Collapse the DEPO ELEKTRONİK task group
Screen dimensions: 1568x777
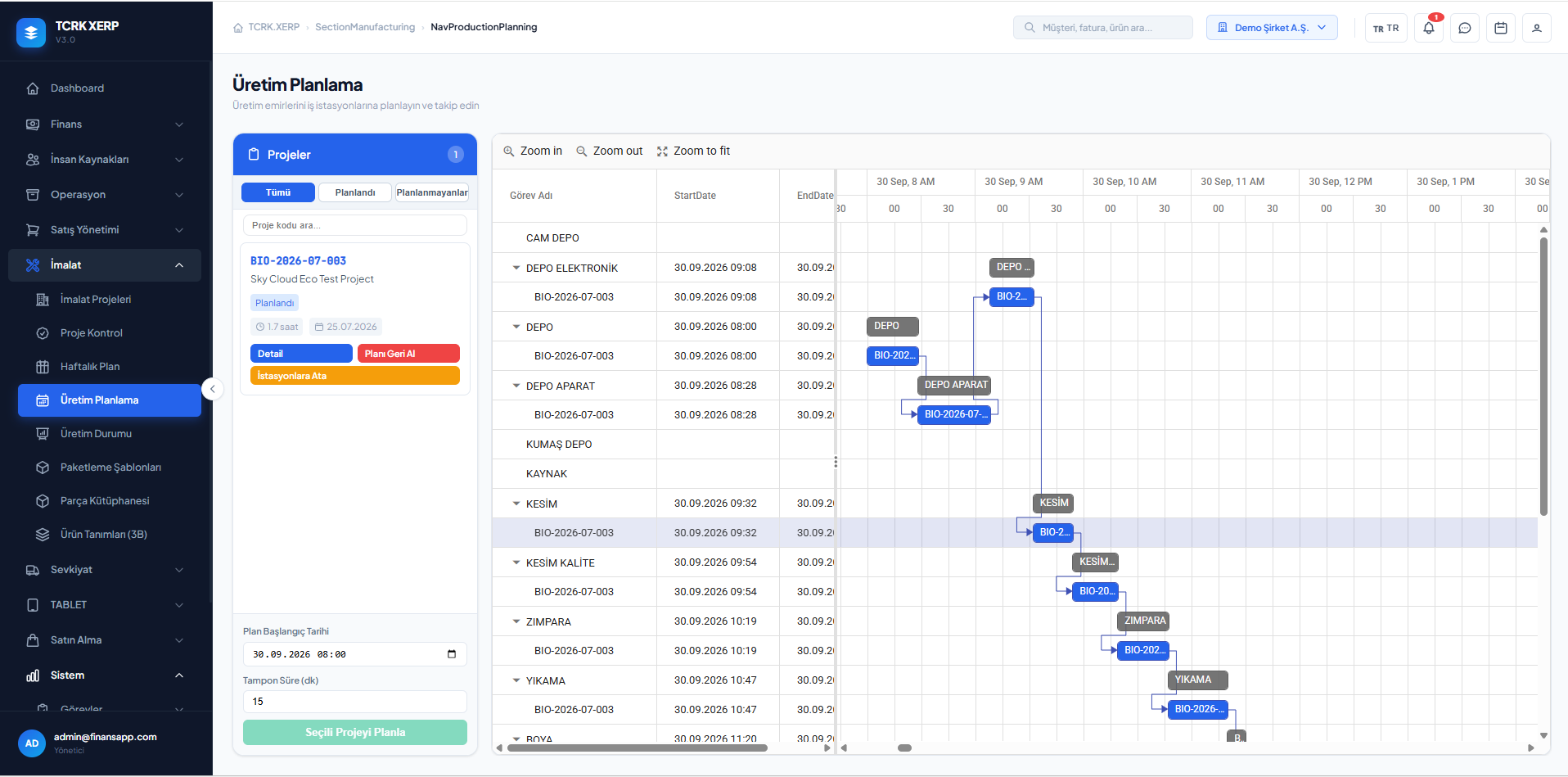tap(516, 268)
